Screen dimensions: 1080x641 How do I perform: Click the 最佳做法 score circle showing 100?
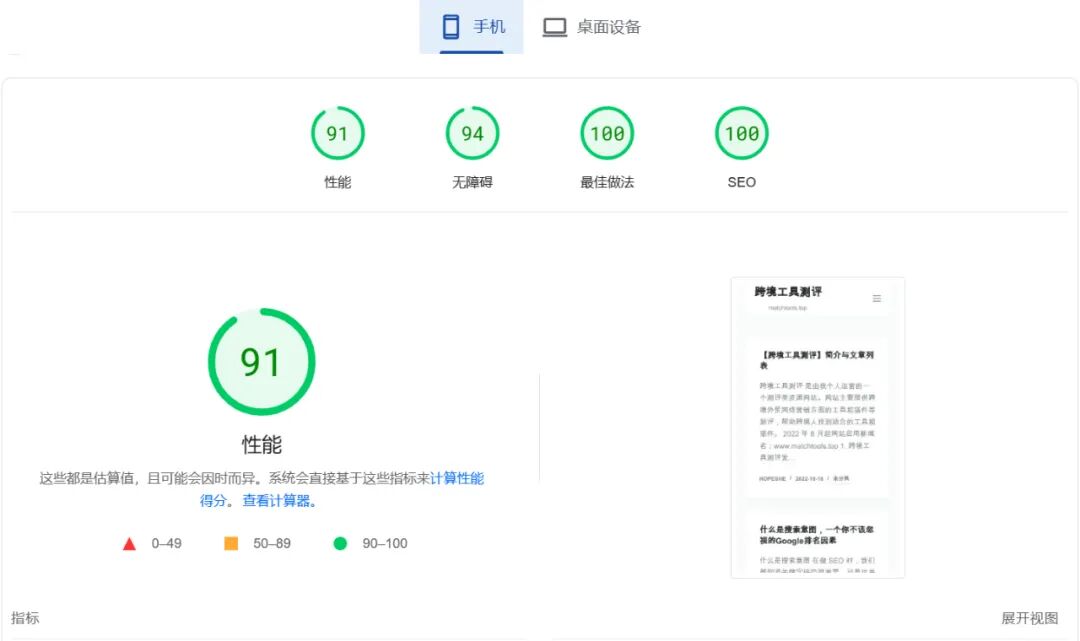click(x=606, y=133)
